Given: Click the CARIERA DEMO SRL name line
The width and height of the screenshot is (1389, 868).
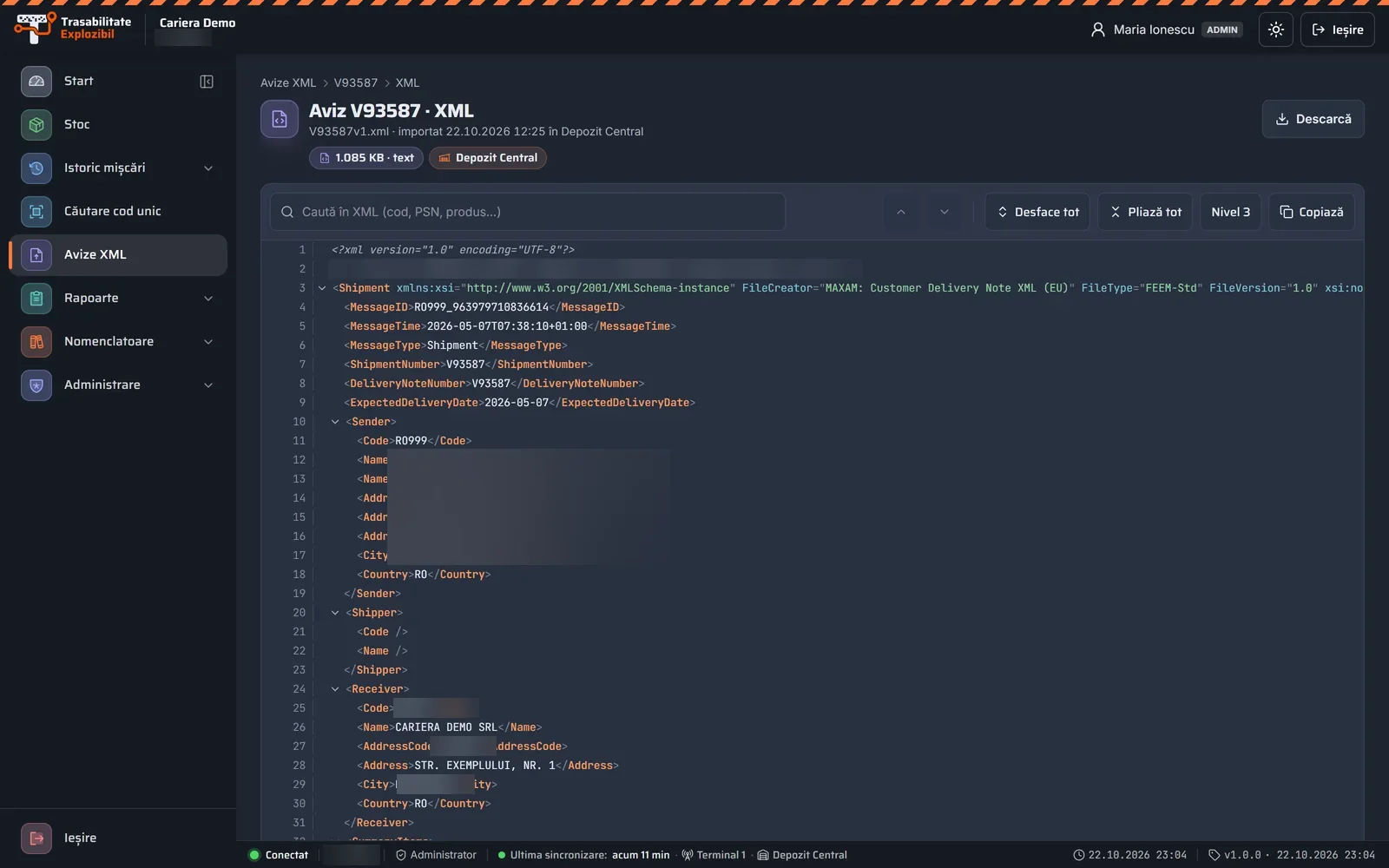Looking at the screenshot, I should (450, 727).
